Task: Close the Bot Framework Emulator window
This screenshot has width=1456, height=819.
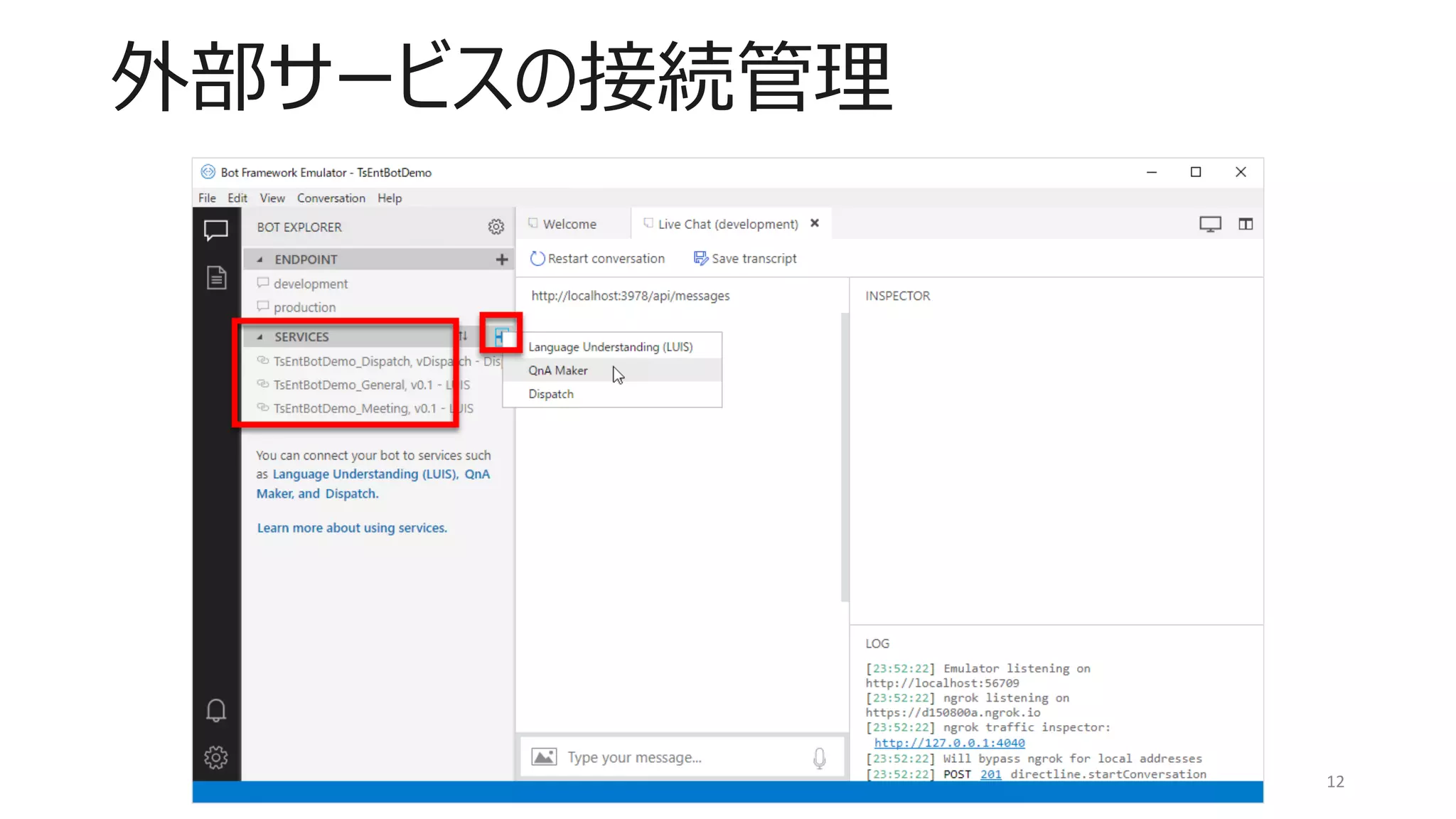Action: (1241, 173)
